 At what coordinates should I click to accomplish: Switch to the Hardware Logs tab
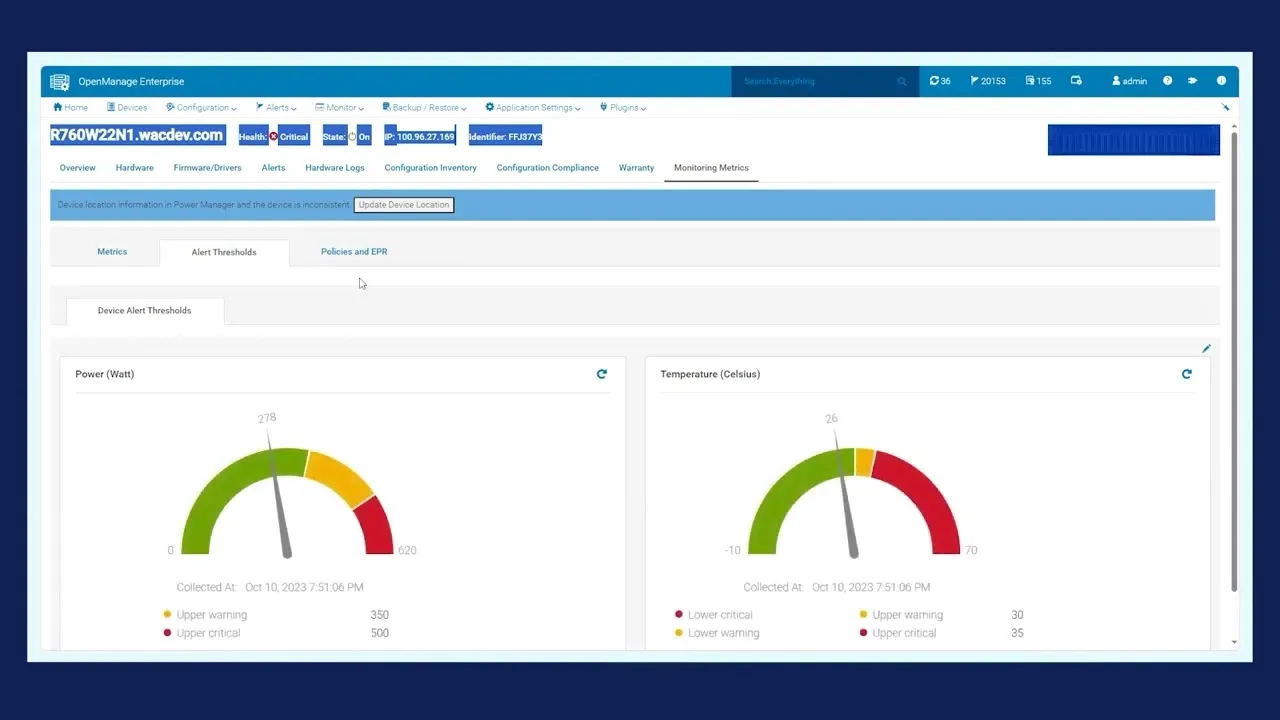pos(335,168)
